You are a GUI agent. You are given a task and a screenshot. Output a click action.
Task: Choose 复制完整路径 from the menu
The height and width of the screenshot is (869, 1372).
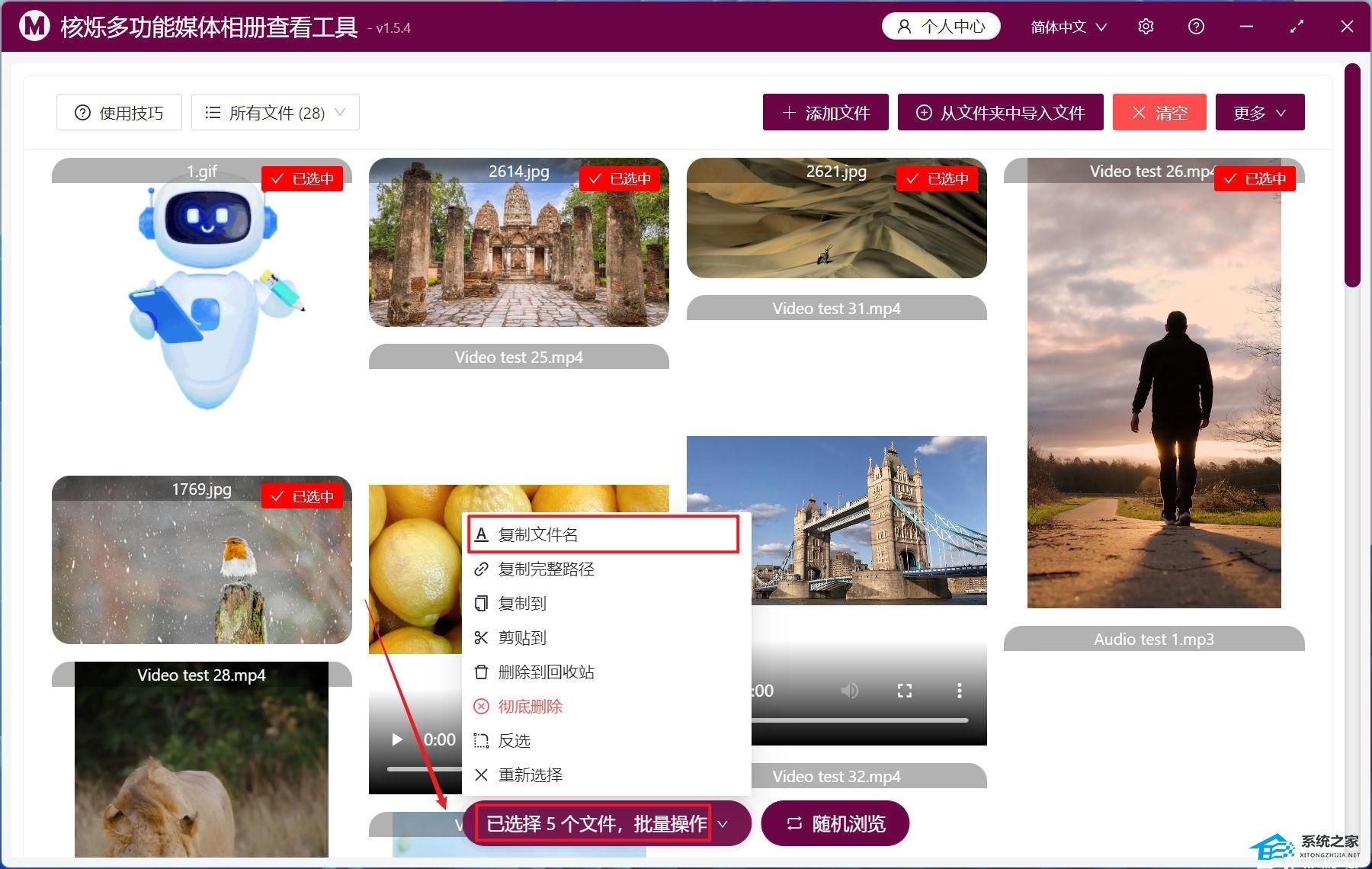[x=607, y=569]
